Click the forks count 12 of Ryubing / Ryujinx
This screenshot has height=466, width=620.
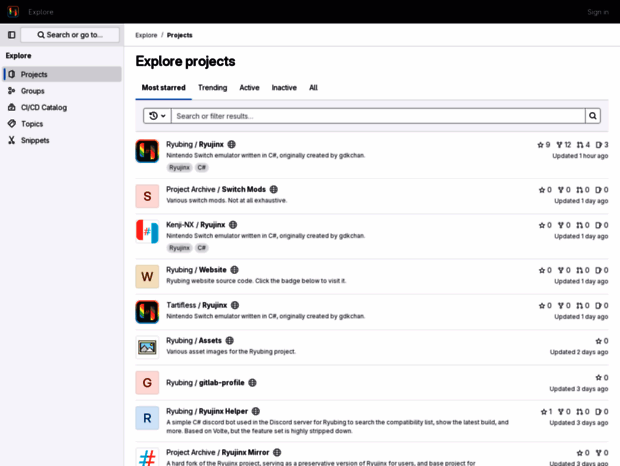coord(564,145)
